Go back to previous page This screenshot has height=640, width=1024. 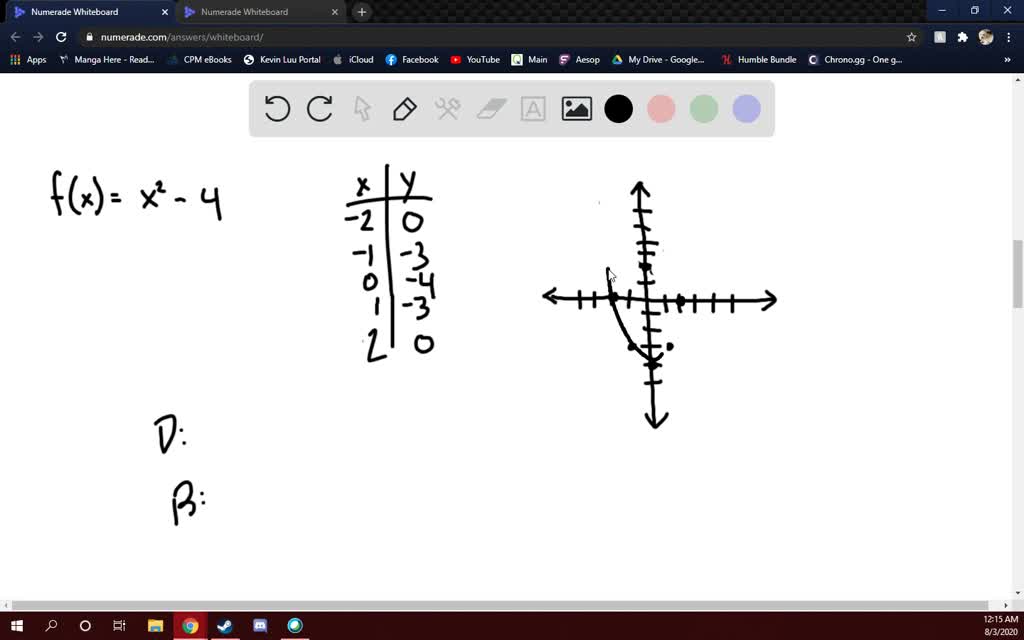[x=16, y=37]
